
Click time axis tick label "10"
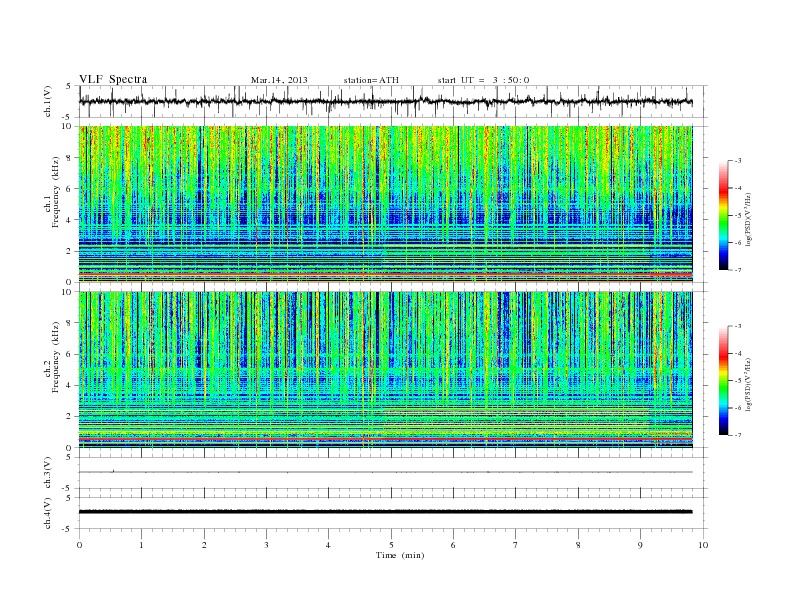point(703,545)
